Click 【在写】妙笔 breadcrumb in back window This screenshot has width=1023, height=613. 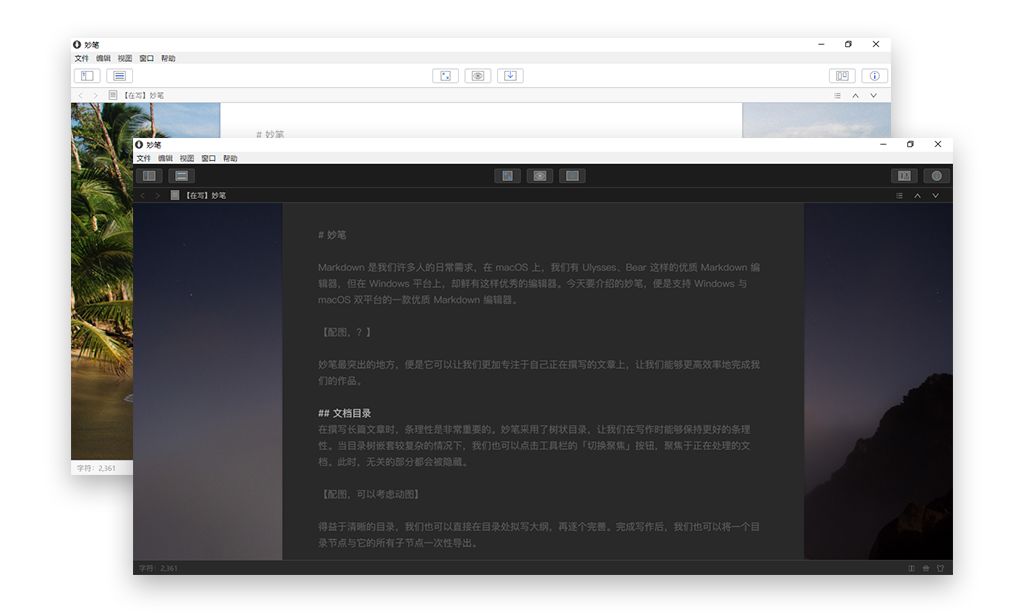(143, 96)
